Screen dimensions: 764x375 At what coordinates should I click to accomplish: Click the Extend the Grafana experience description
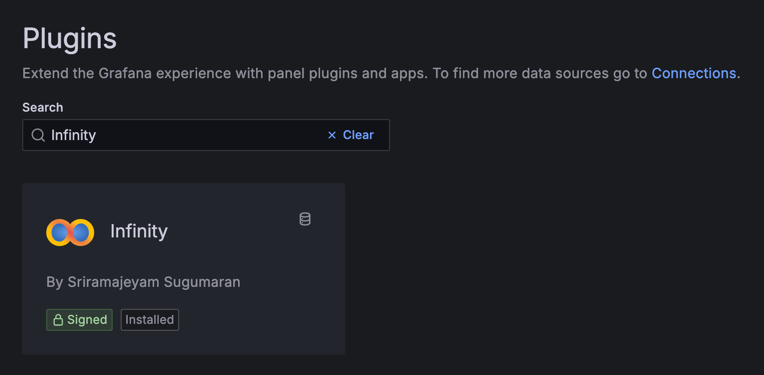(x=381, y=74)
